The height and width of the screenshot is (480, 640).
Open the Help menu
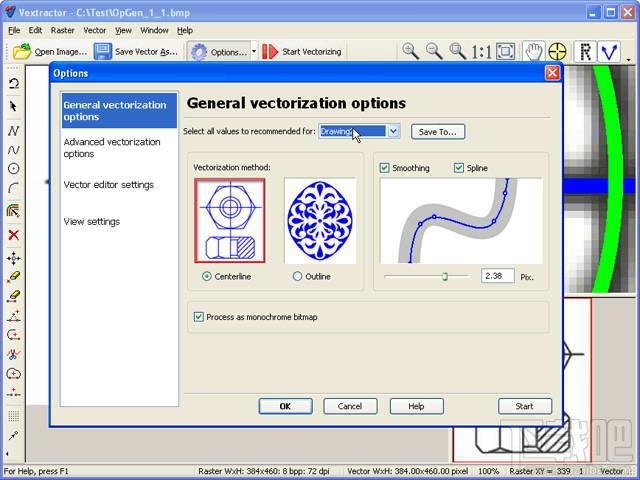pos(185,30)
